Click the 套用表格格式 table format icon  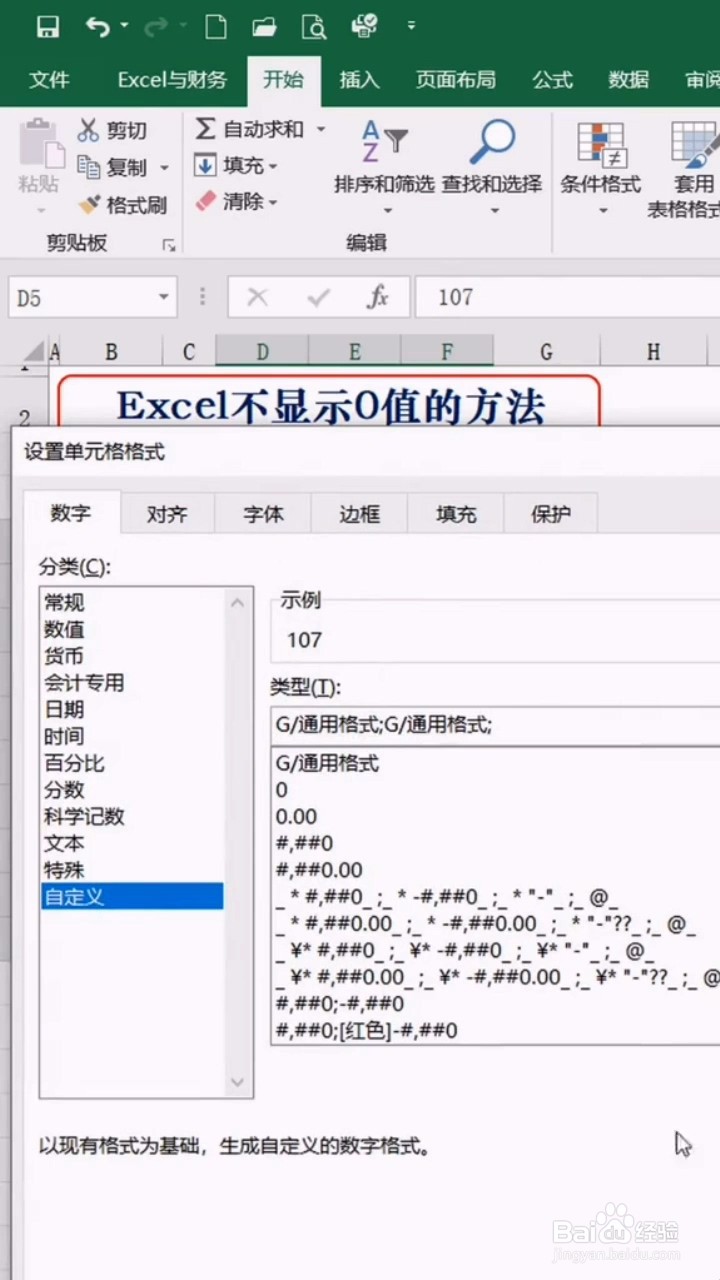694,145
